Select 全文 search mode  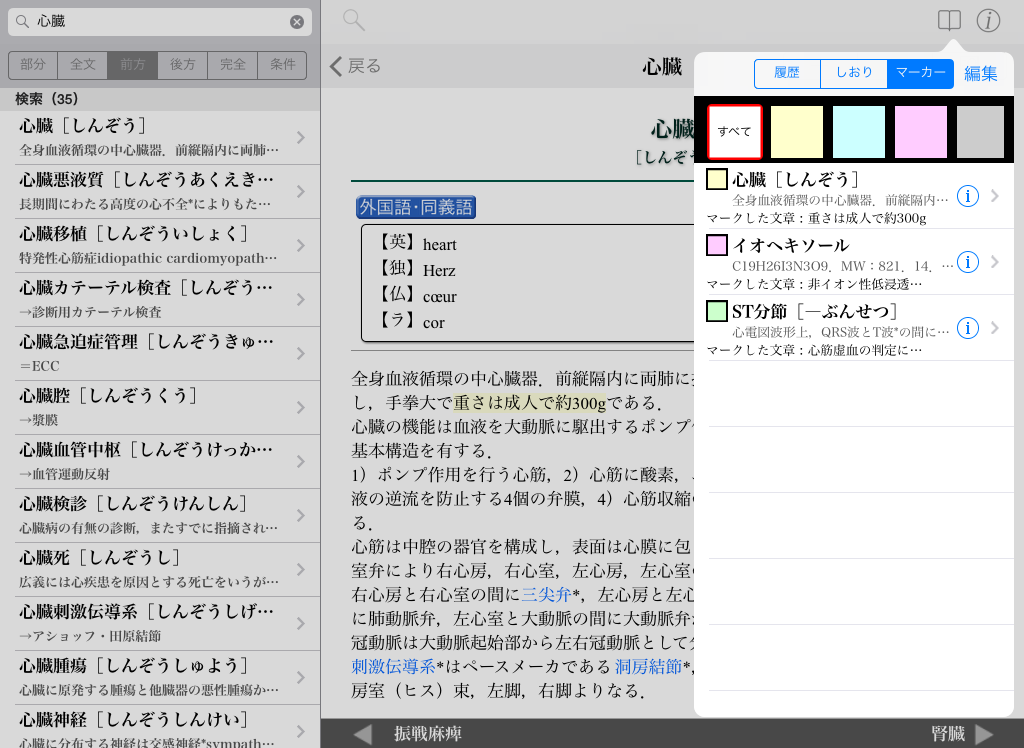point(83,65)
